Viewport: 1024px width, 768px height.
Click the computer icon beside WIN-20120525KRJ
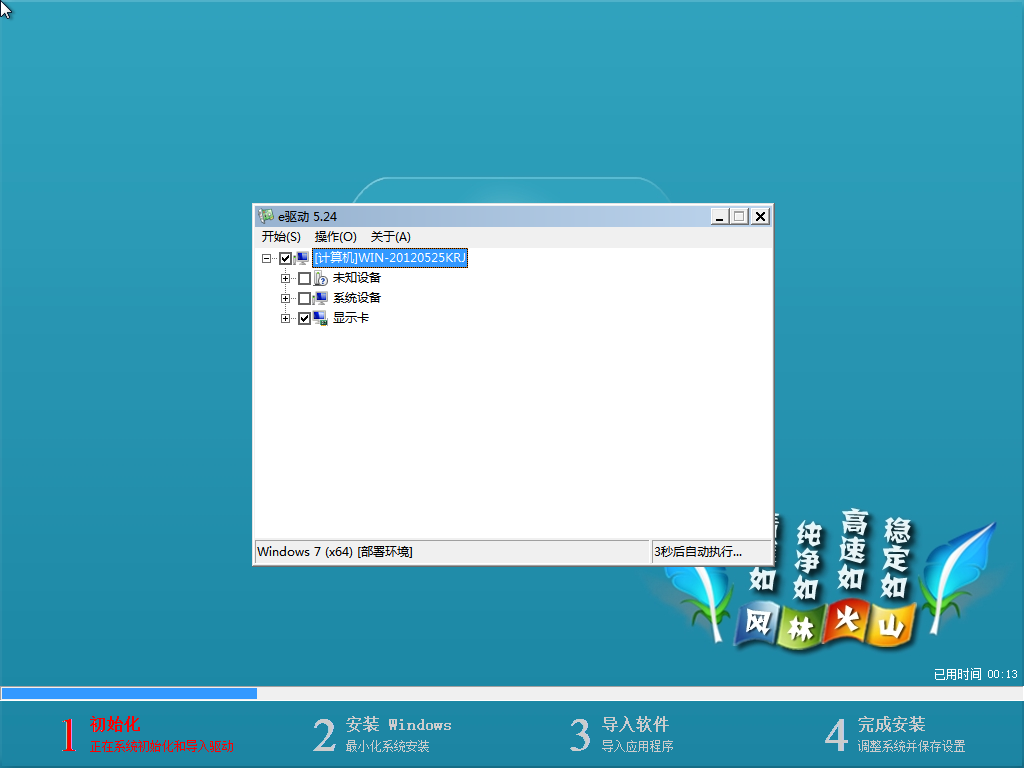pos(302,258)
